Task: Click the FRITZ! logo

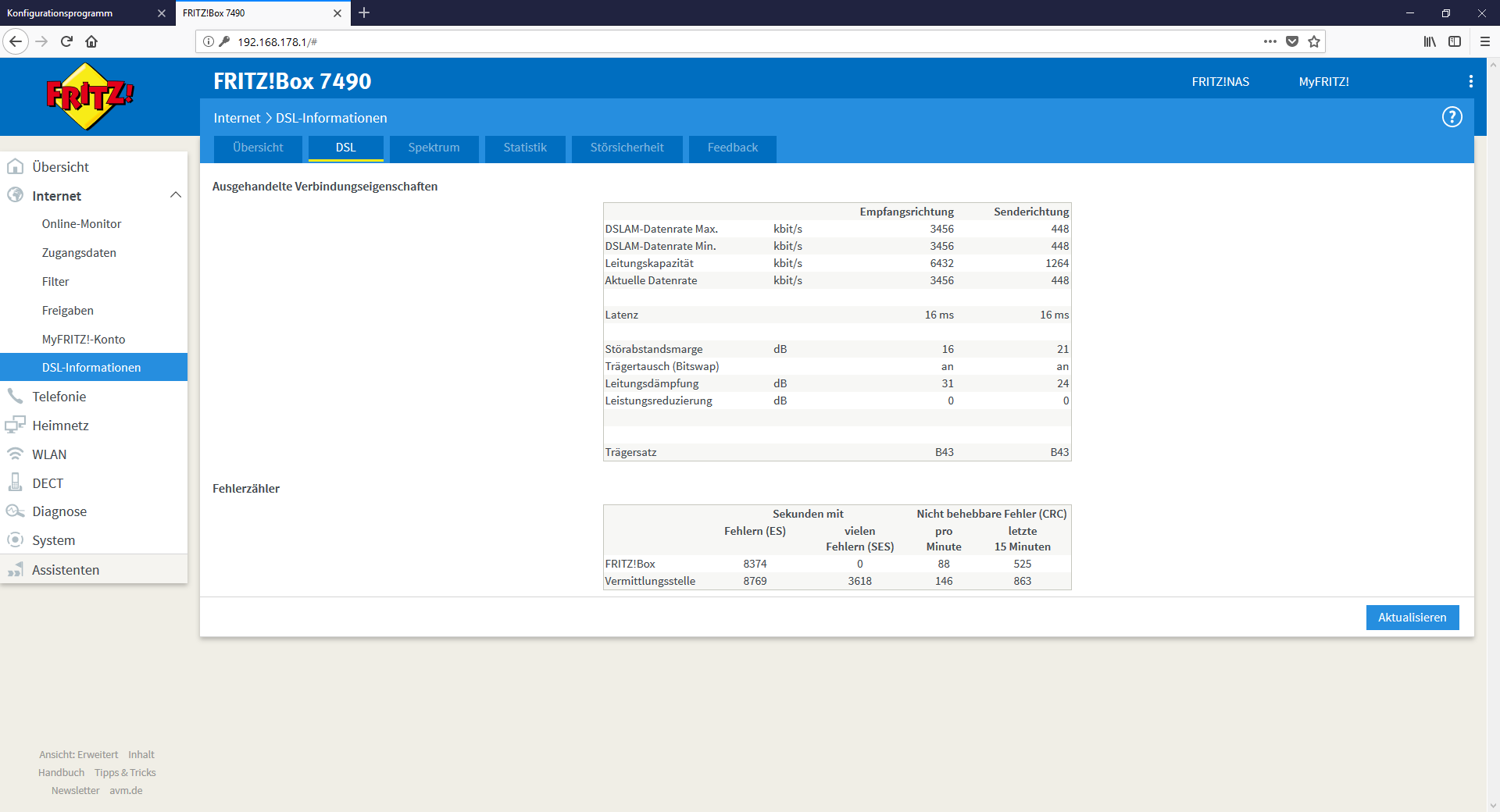Action: coord(90,96)
